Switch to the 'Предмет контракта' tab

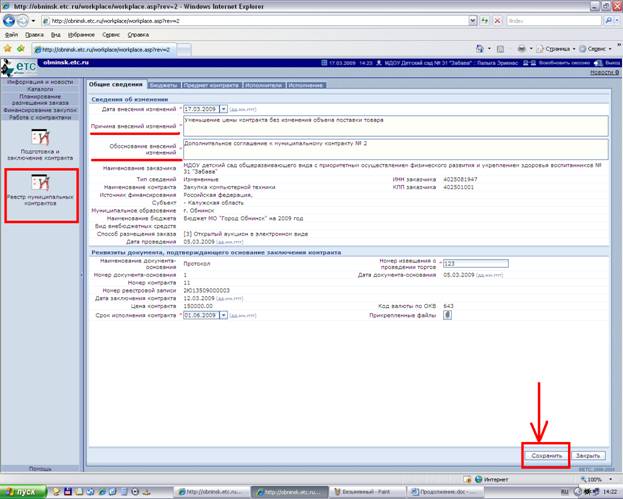pyautogui.click(x=211, y=85)
